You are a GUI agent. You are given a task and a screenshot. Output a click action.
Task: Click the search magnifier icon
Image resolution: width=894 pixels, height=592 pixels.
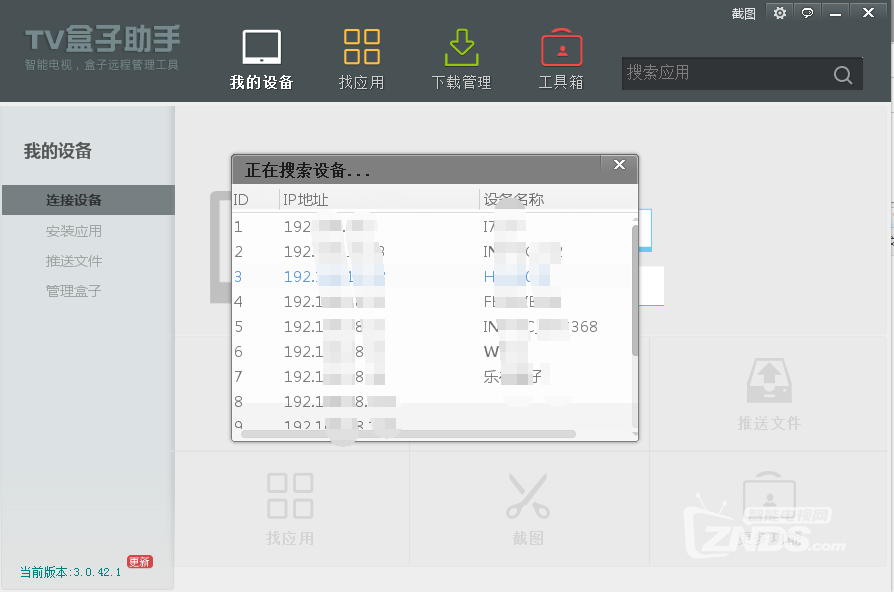843,75
